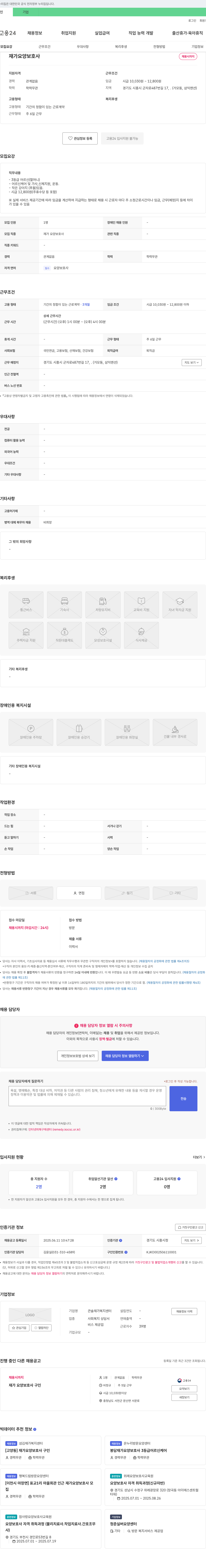Image resolution: width=206 pixels, height=1568 pixels.
Task: Open the 실업급여 main menu
Action: [102, 33]
